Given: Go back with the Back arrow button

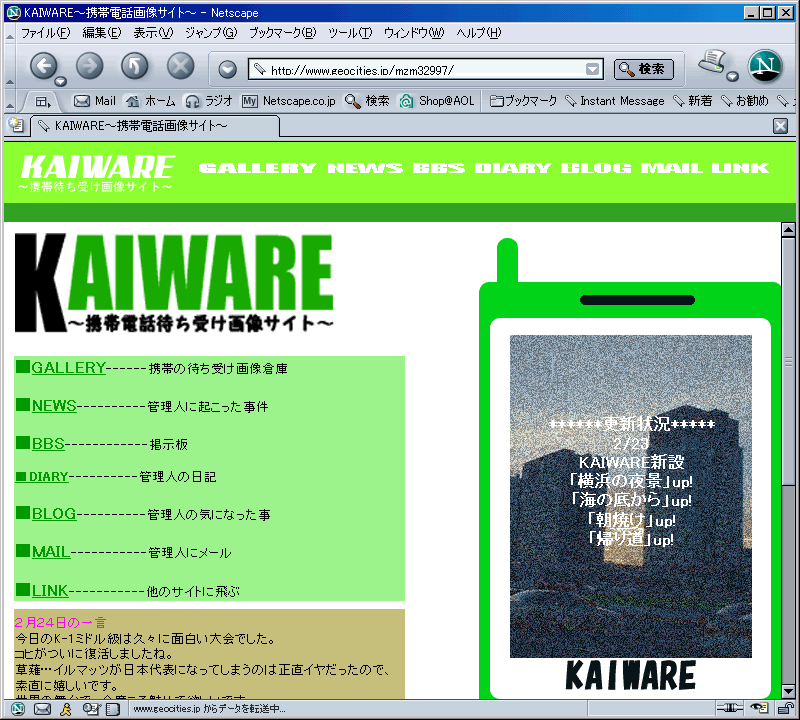Looking at the screenshot, I should pos(44,66).
